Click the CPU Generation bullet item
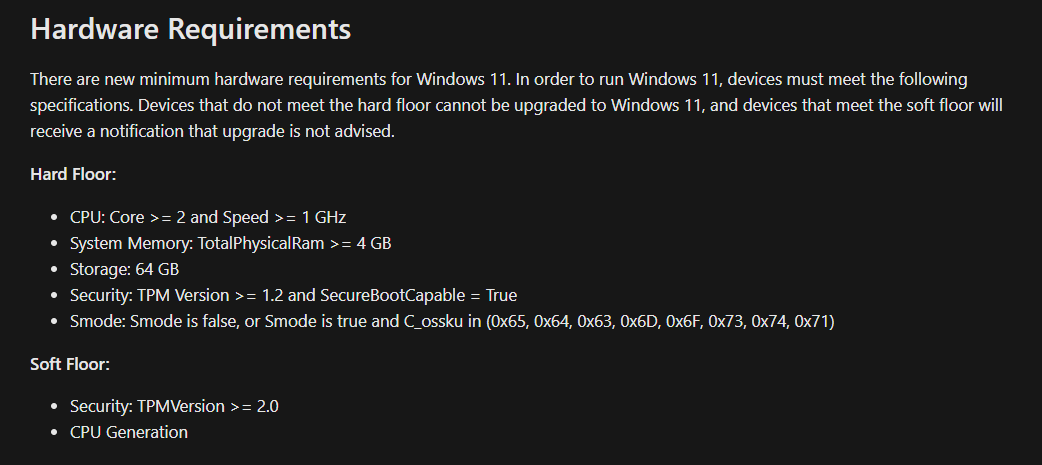 coord(128,432)
